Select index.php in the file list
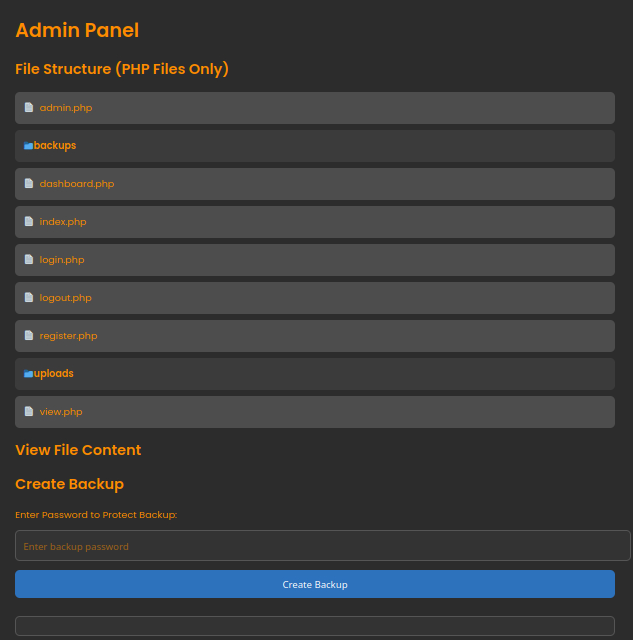 pos(63,222)
